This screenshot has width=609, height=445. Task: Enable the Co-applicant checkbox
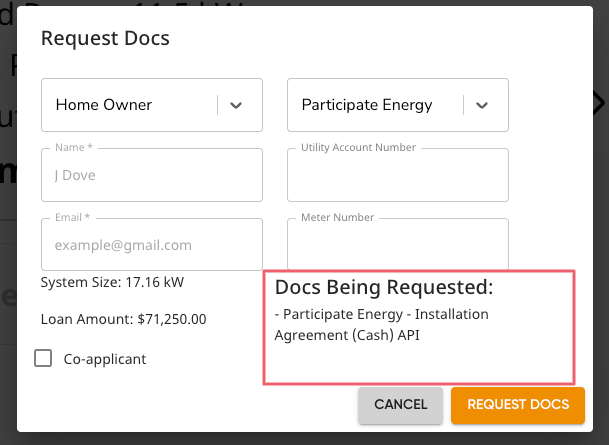pos(43,358)
